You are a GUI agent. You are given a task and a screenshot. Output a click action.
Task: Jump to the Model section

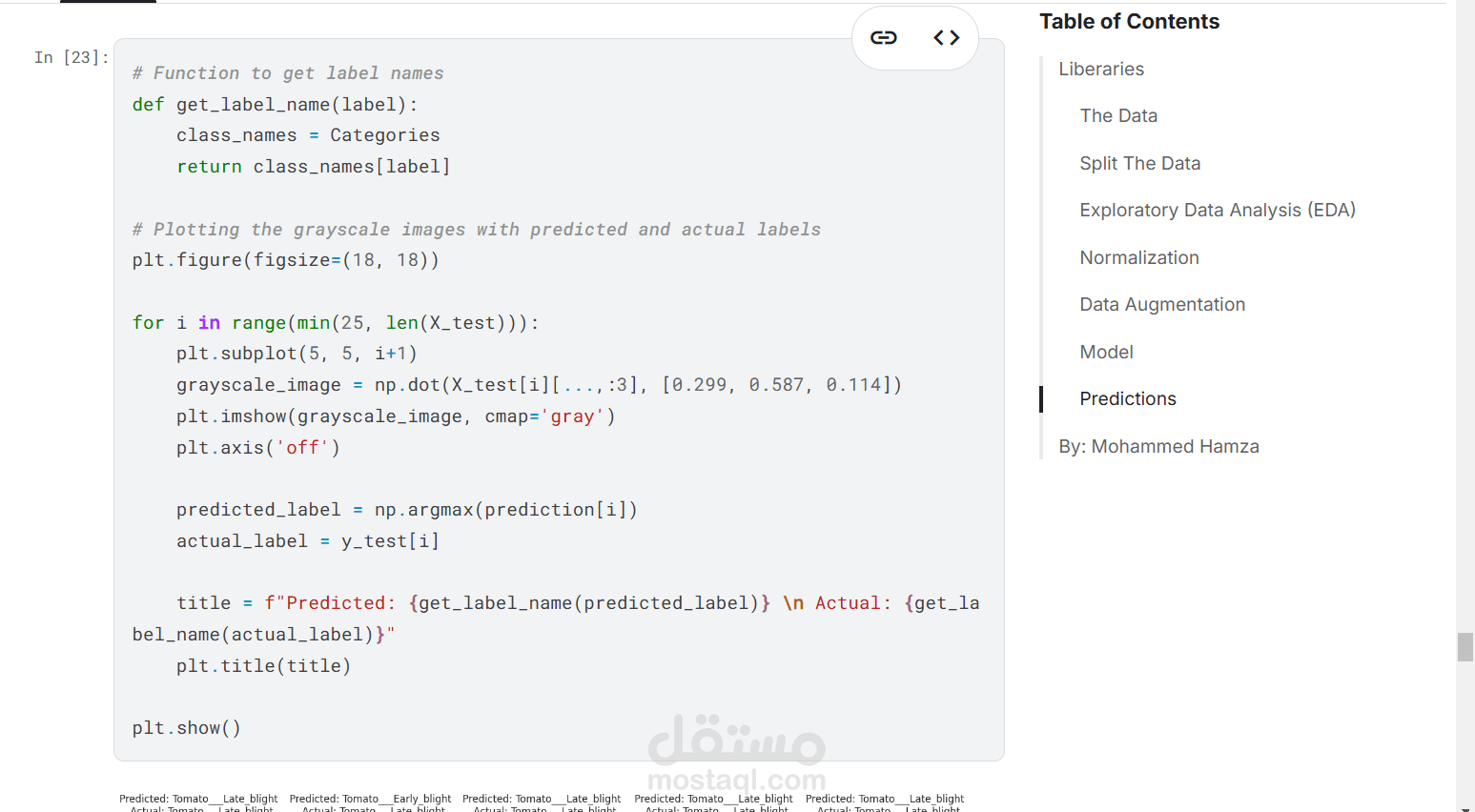point(1106,353)
